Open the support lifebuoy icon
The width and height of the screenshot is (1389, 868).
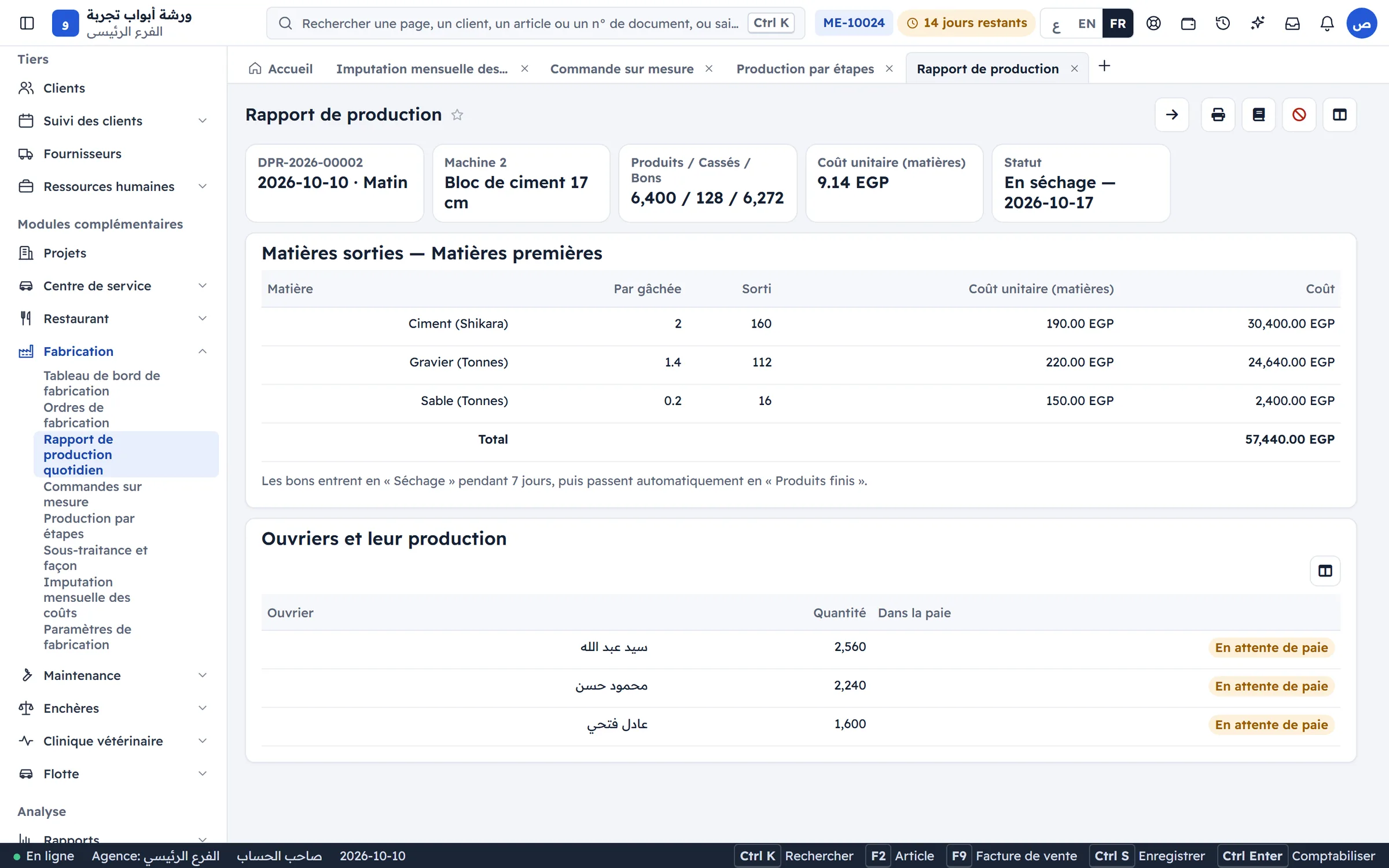[1153, 23]
